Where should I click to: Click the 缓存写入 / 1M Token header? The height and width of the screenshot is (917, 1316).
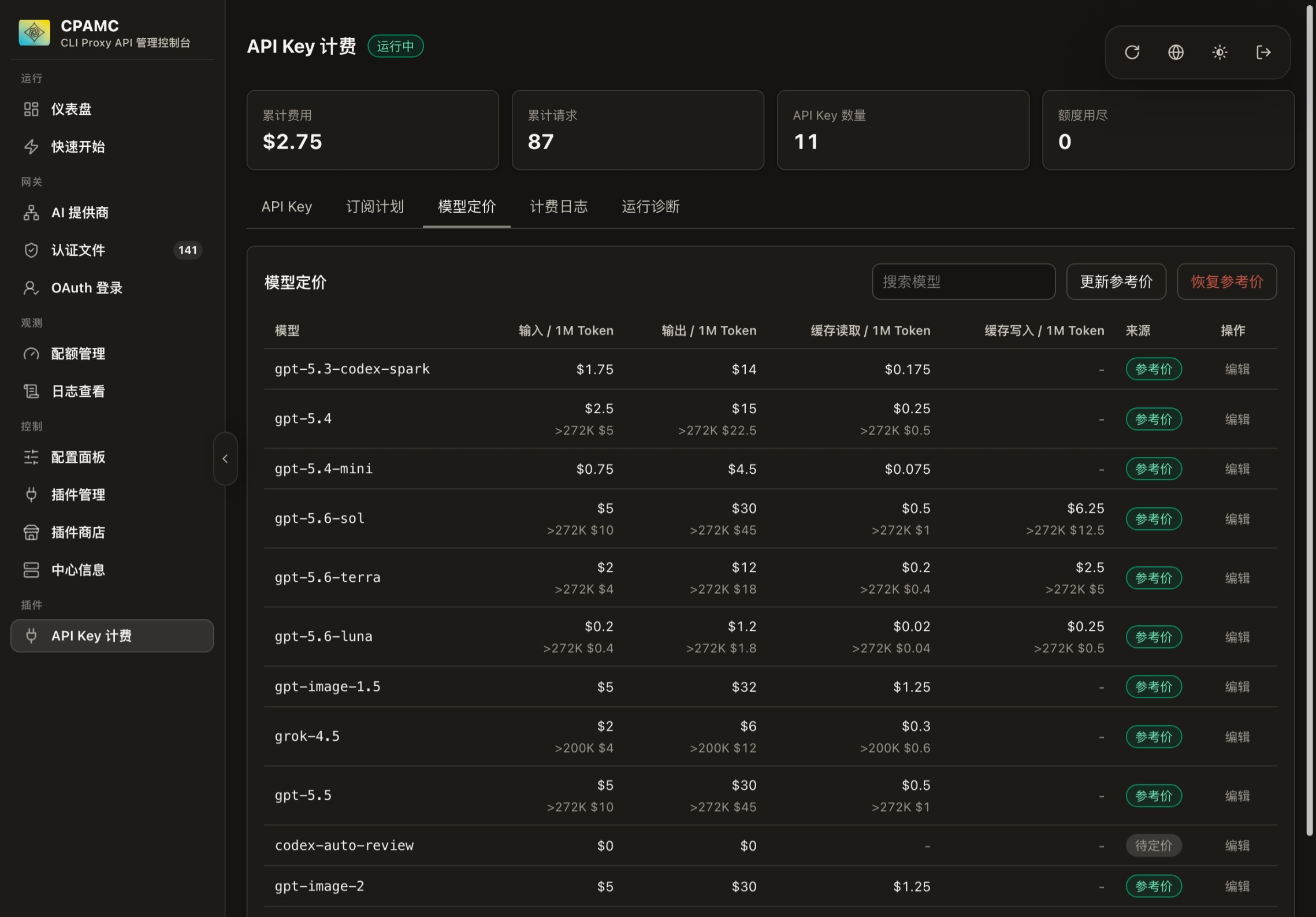tap(1044, 331)
